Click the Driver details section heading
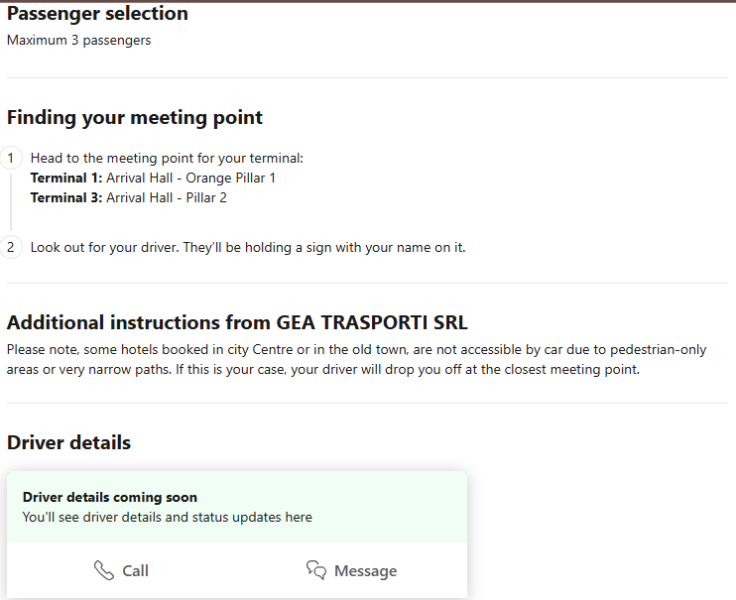 tap(69, 443)
